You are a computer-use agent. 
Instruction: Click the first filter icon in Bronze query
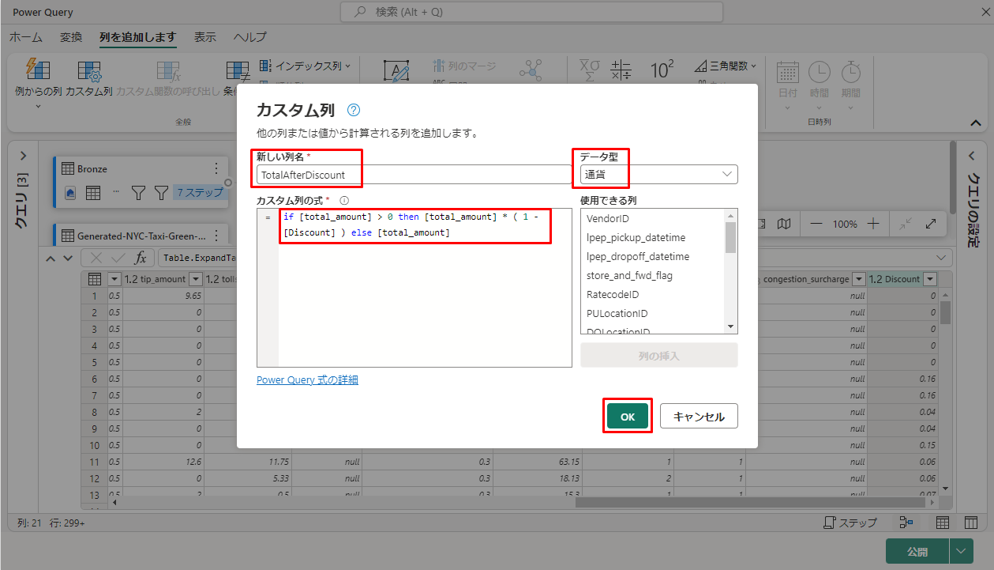click(x=138, y=193)
